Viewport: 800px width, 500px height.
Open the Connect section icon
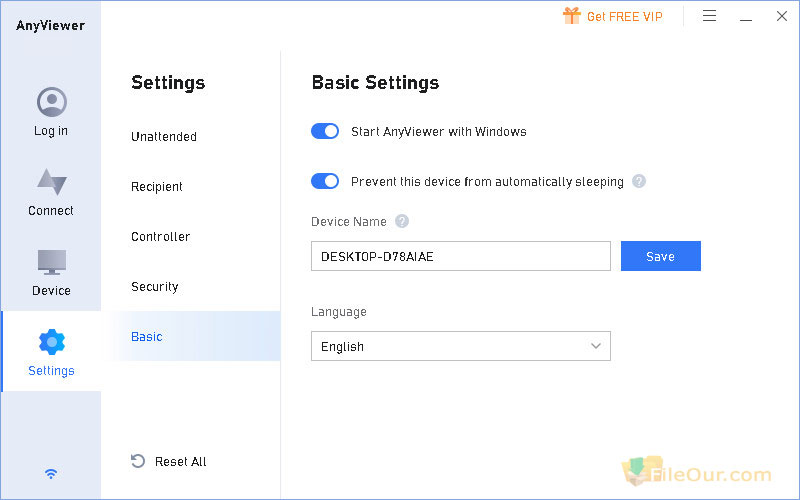(x=52, y=182)
